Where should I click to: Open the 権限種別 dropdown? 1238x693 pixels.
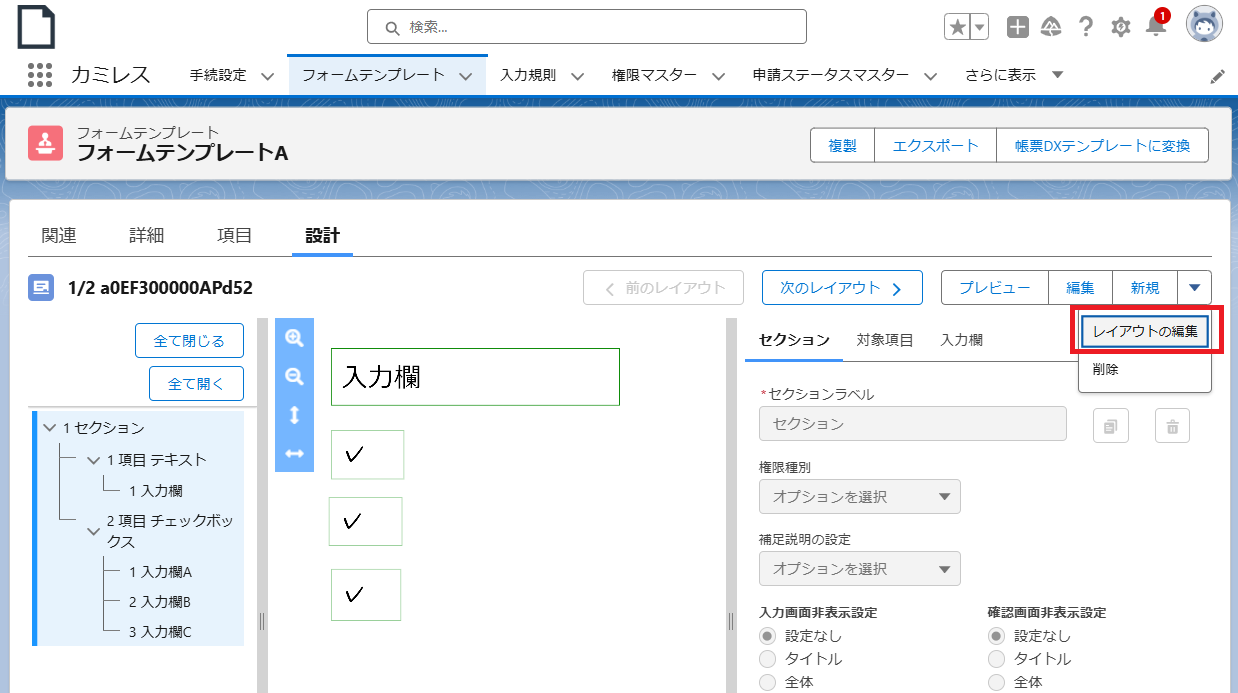pyautogui.click(x=859, y=497)
